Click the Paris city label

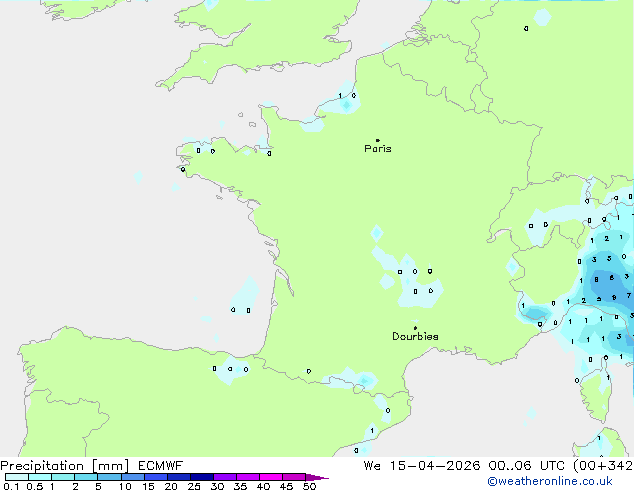tap(378, 149)
